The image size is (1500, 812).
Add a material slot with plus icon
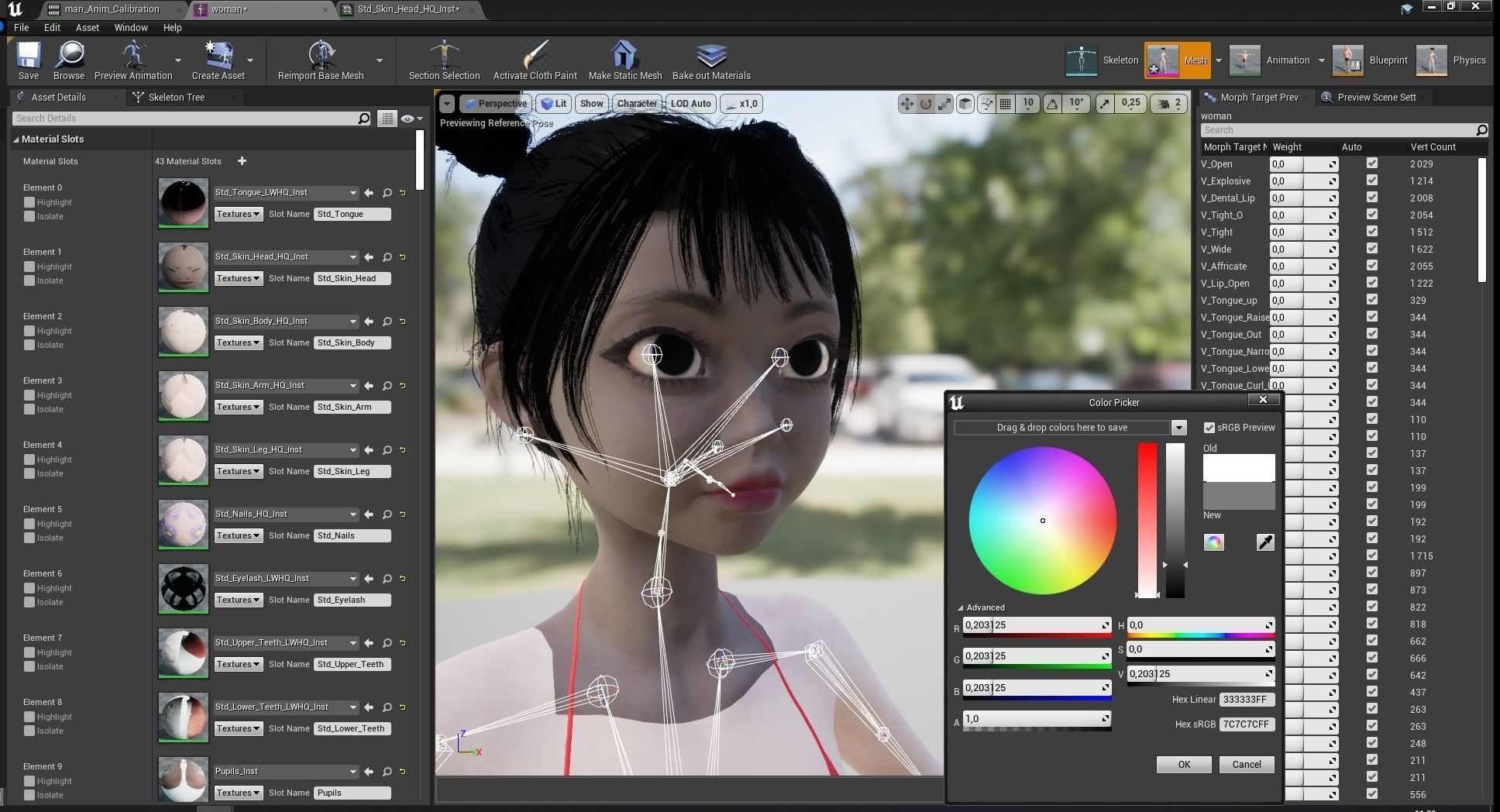coord(242,161)
